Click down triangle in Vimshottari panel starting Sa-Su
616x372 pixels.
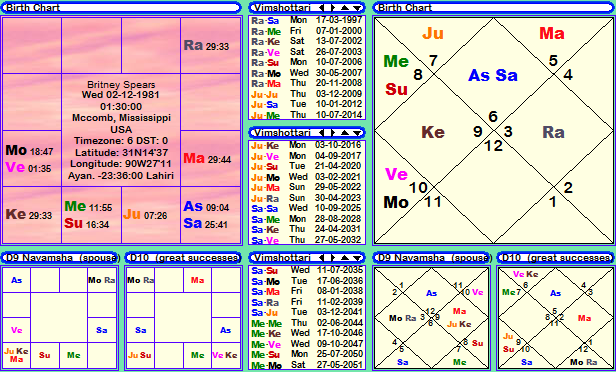pyautogui.click(x=357, y=258)
